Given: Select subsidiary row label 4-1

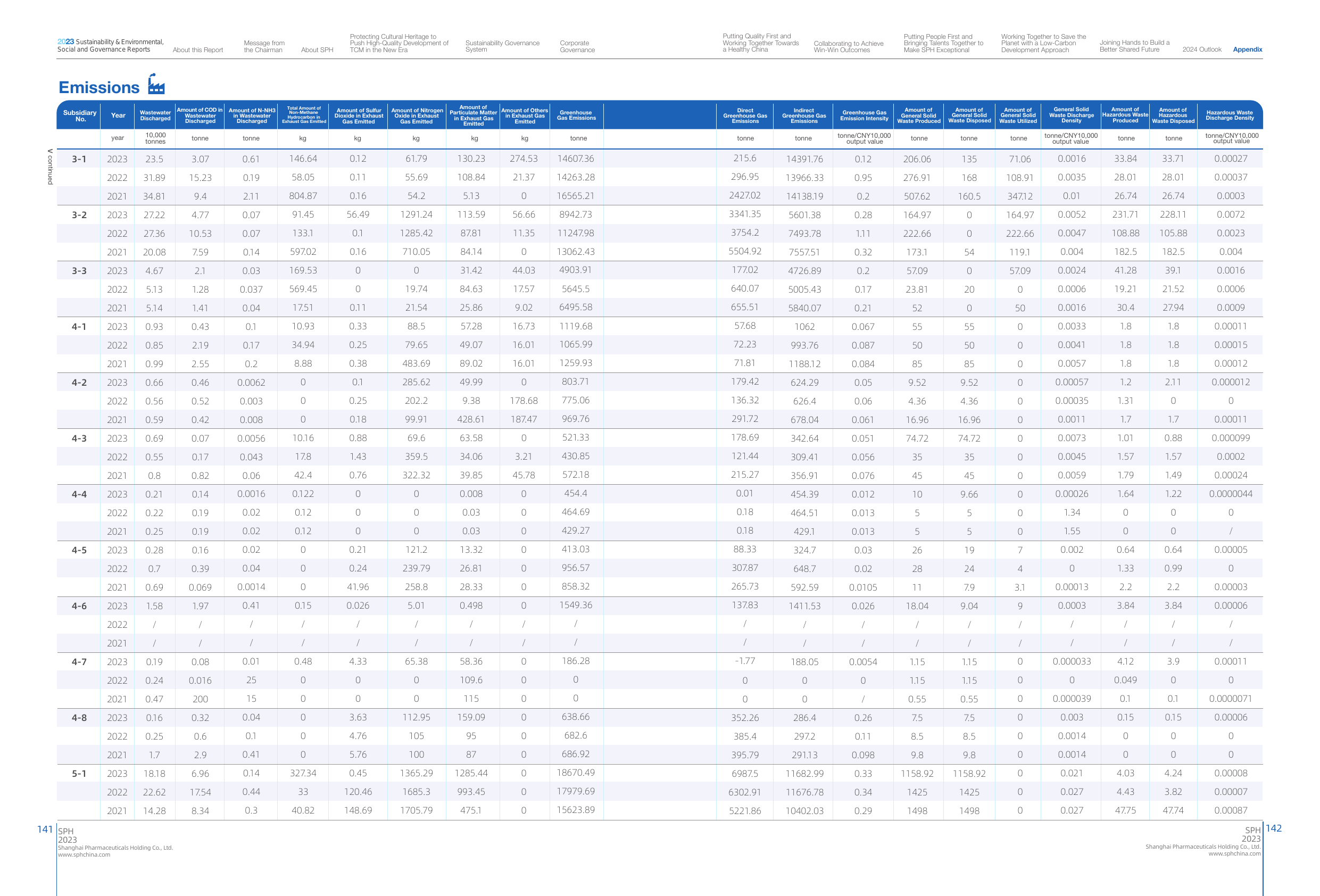Looking at the screenshot, I should [79, 327].
